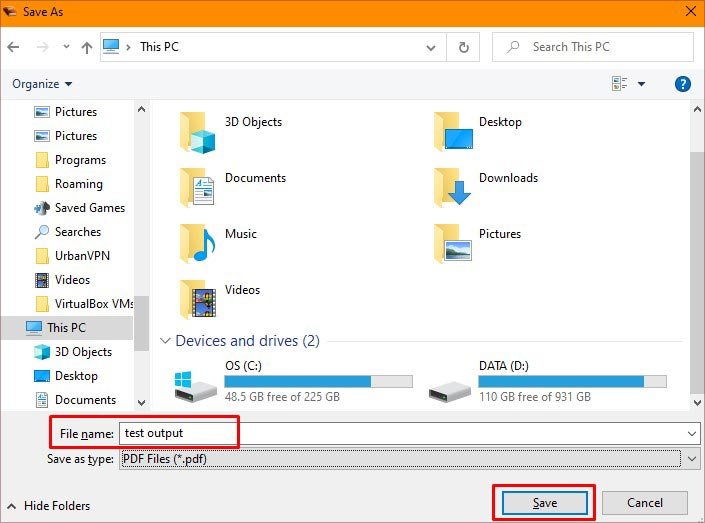Select Programs folder in sidebar
This screenshot has width=705, height=523.
(70, 160)
